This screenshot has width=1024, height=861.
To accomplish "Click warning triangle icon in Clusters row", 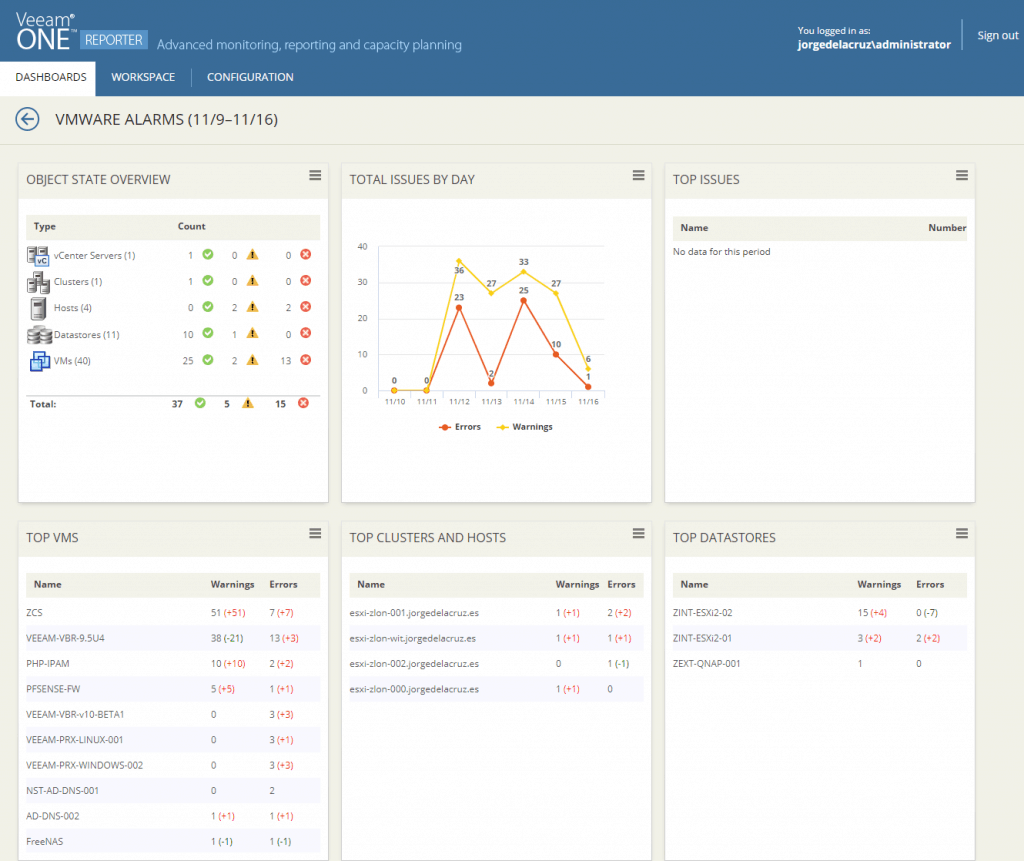I will (253, 282).
